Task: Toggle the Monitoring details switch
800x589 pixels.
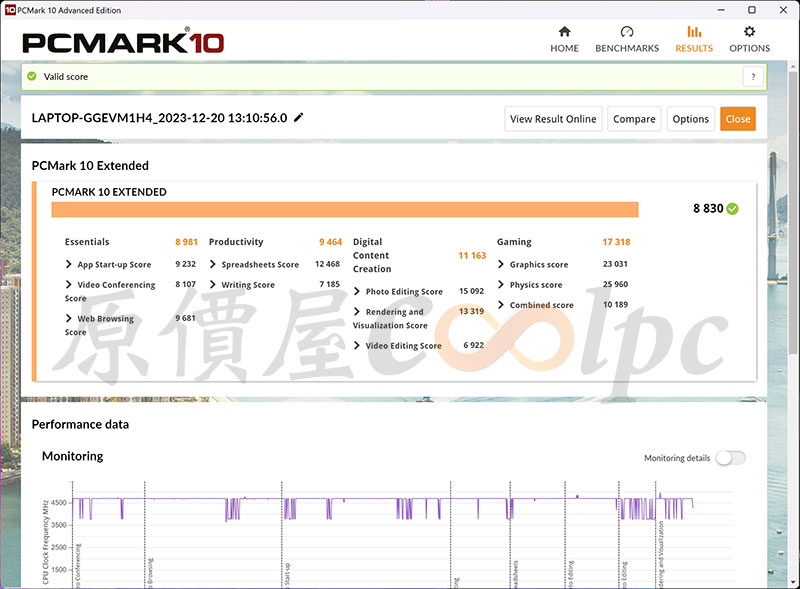Action: coord(730,458)
